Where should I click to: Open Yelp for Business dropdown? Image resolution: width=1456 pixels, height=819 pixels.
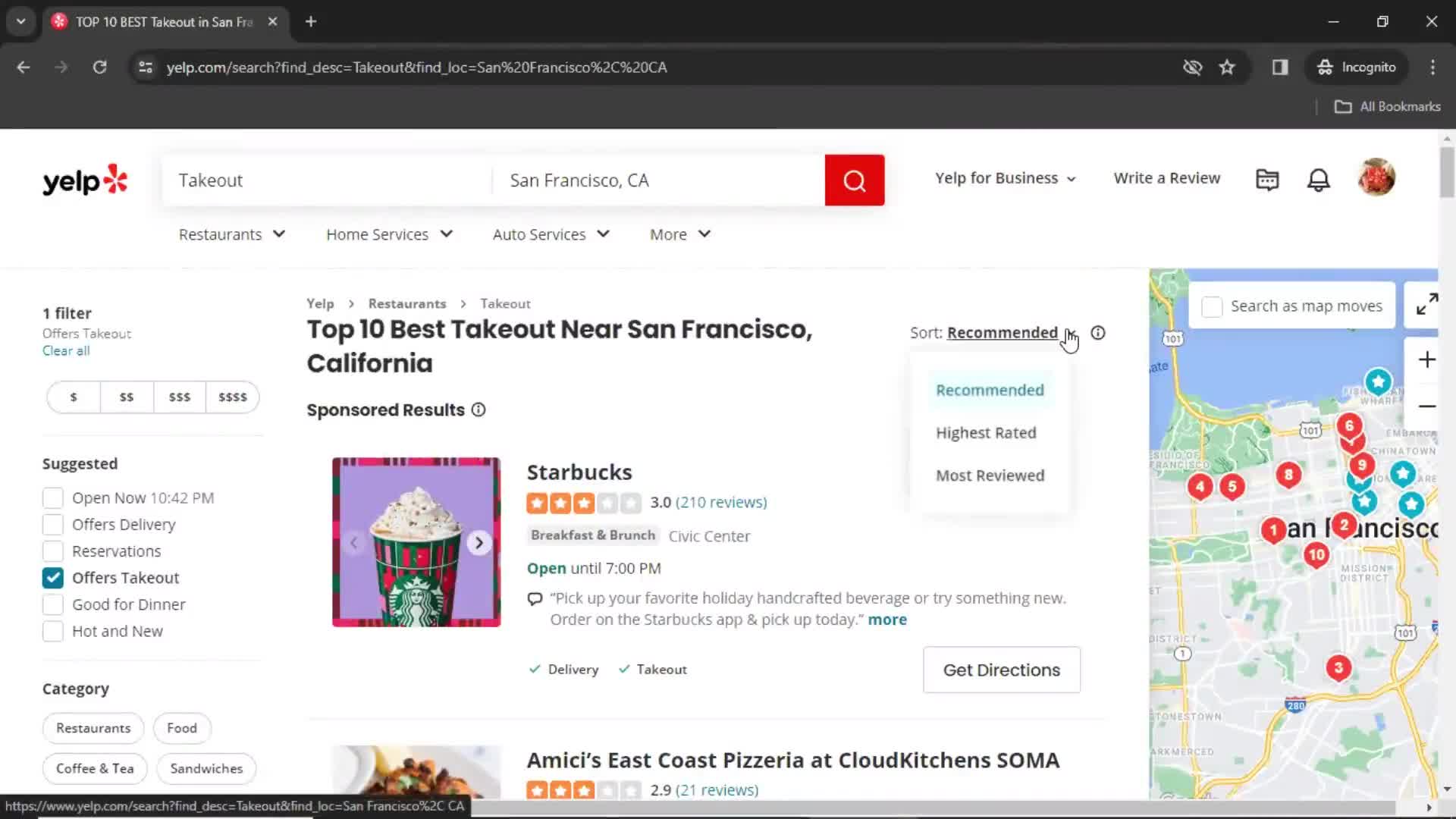[x=1006, y=178]
